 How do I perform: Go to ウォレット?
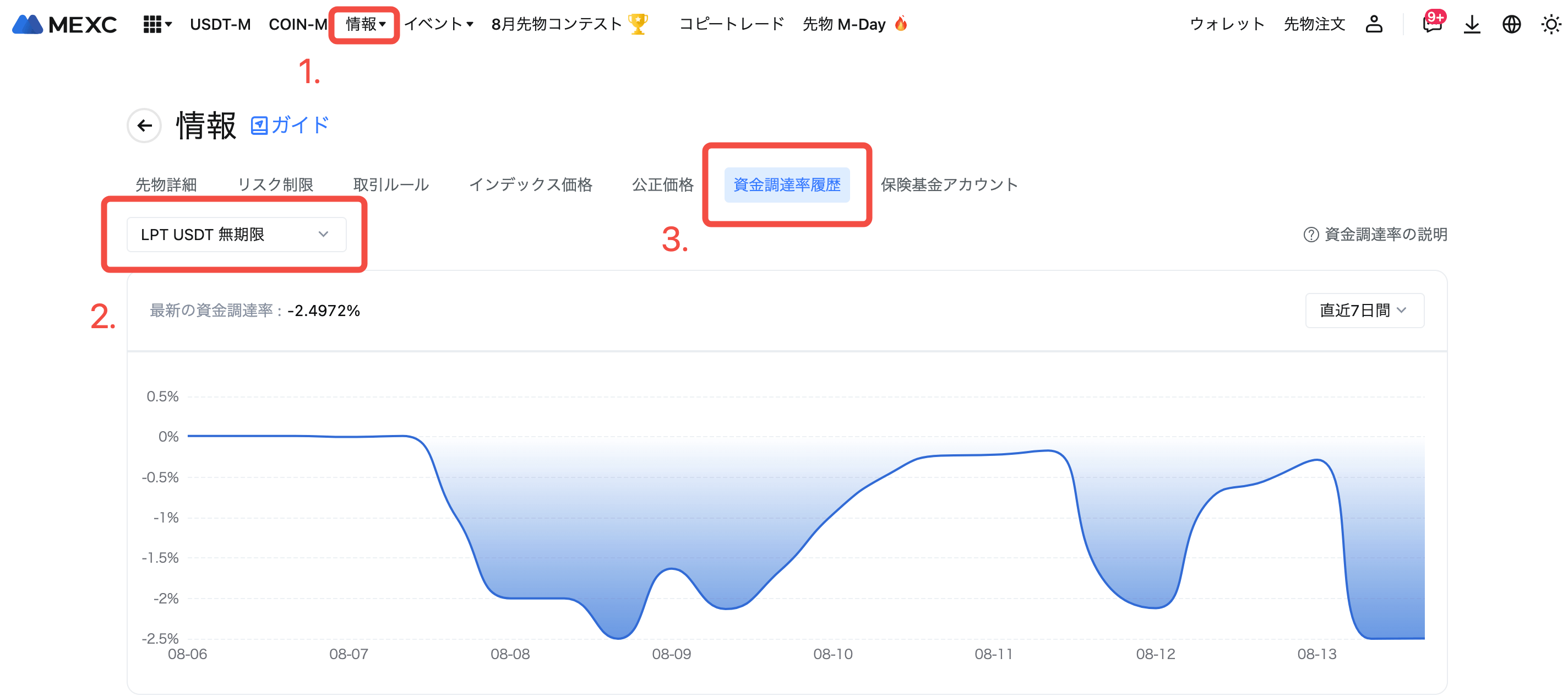[x=1227, y=24]
